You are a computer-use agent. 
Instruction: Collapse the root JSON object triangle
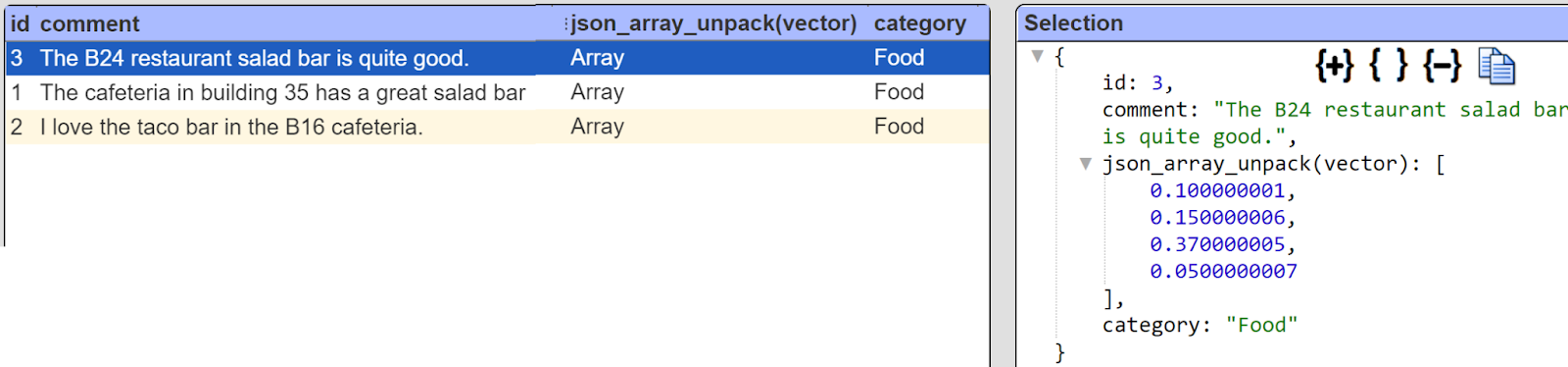click(x=1037, y=57)
